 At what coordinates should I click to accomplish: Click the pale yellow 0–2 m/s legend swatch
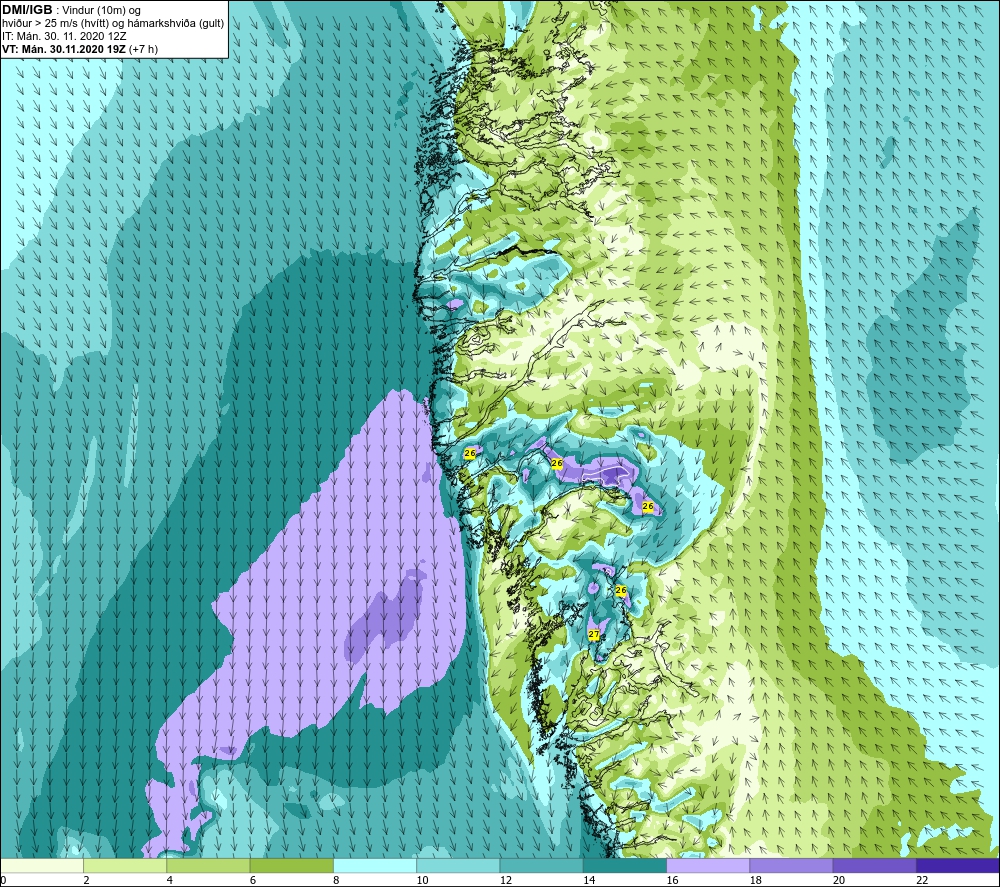click(x=41, y=865)
